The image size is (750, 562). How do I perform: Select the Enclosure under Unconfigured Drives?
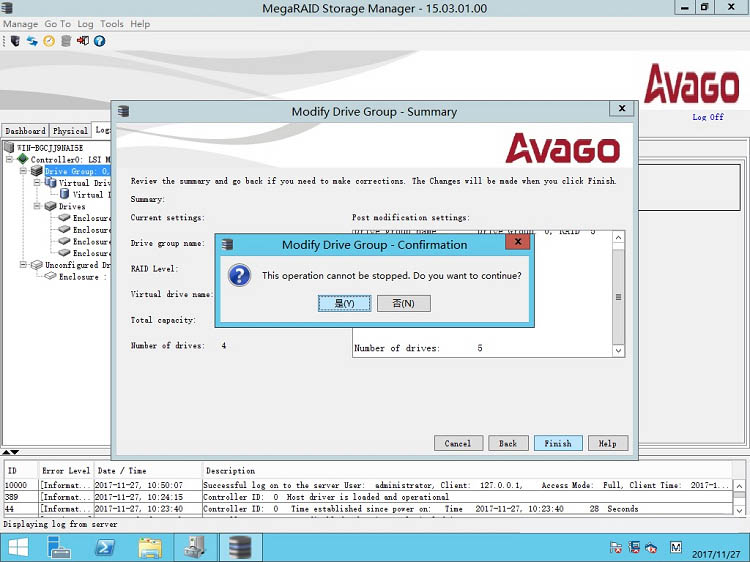click(82, 276)
